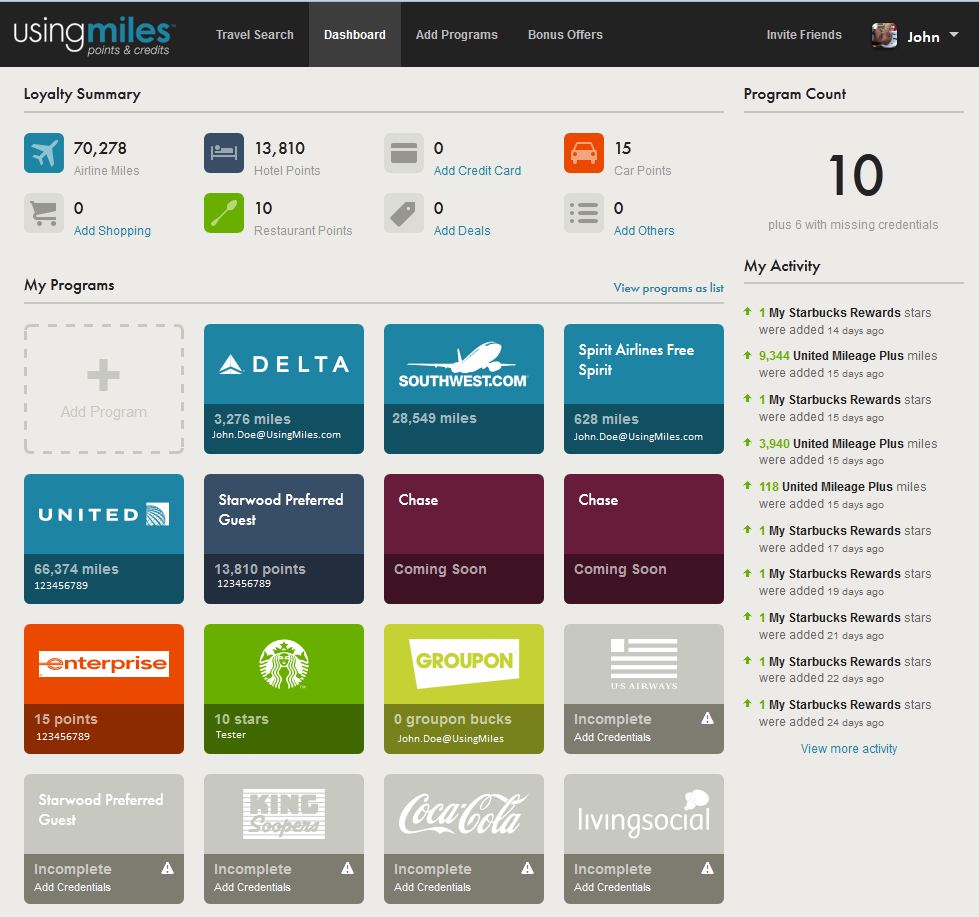Click the 10 stars Starbucks text

(x=242, y=719)
